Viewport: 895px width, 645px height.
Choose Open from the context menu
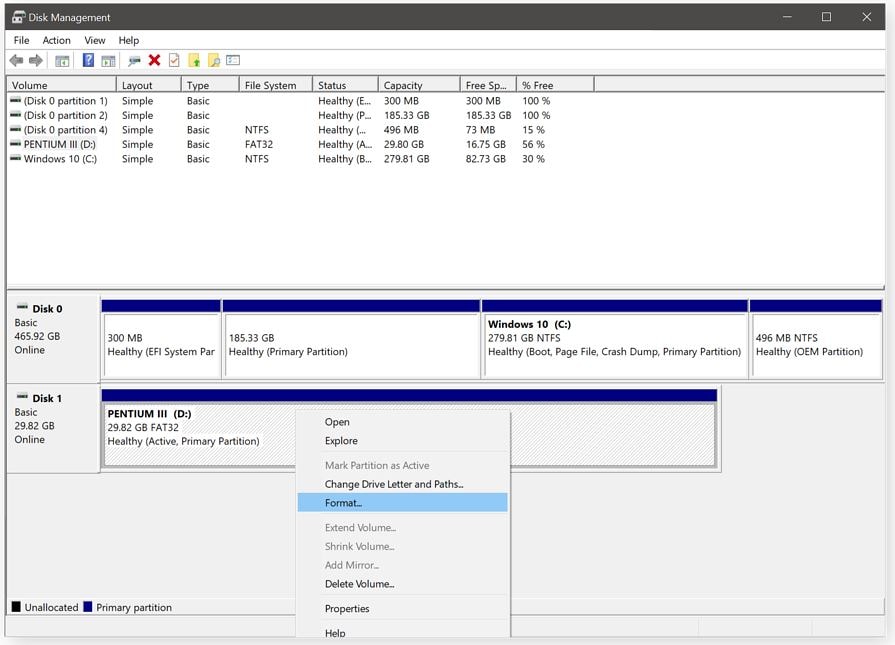402,422
